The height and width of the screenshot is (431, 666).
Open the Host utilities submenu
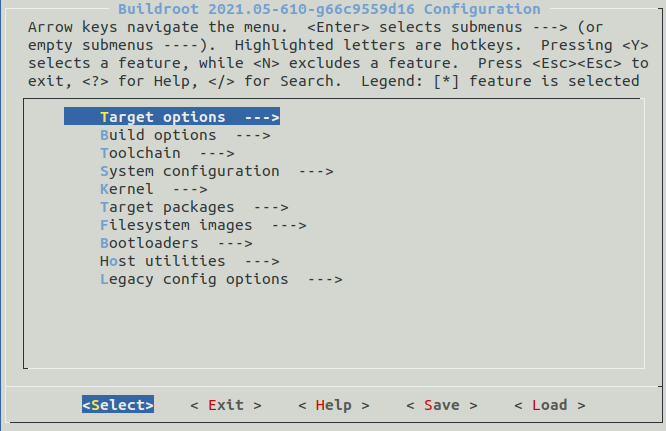point(189,261)
